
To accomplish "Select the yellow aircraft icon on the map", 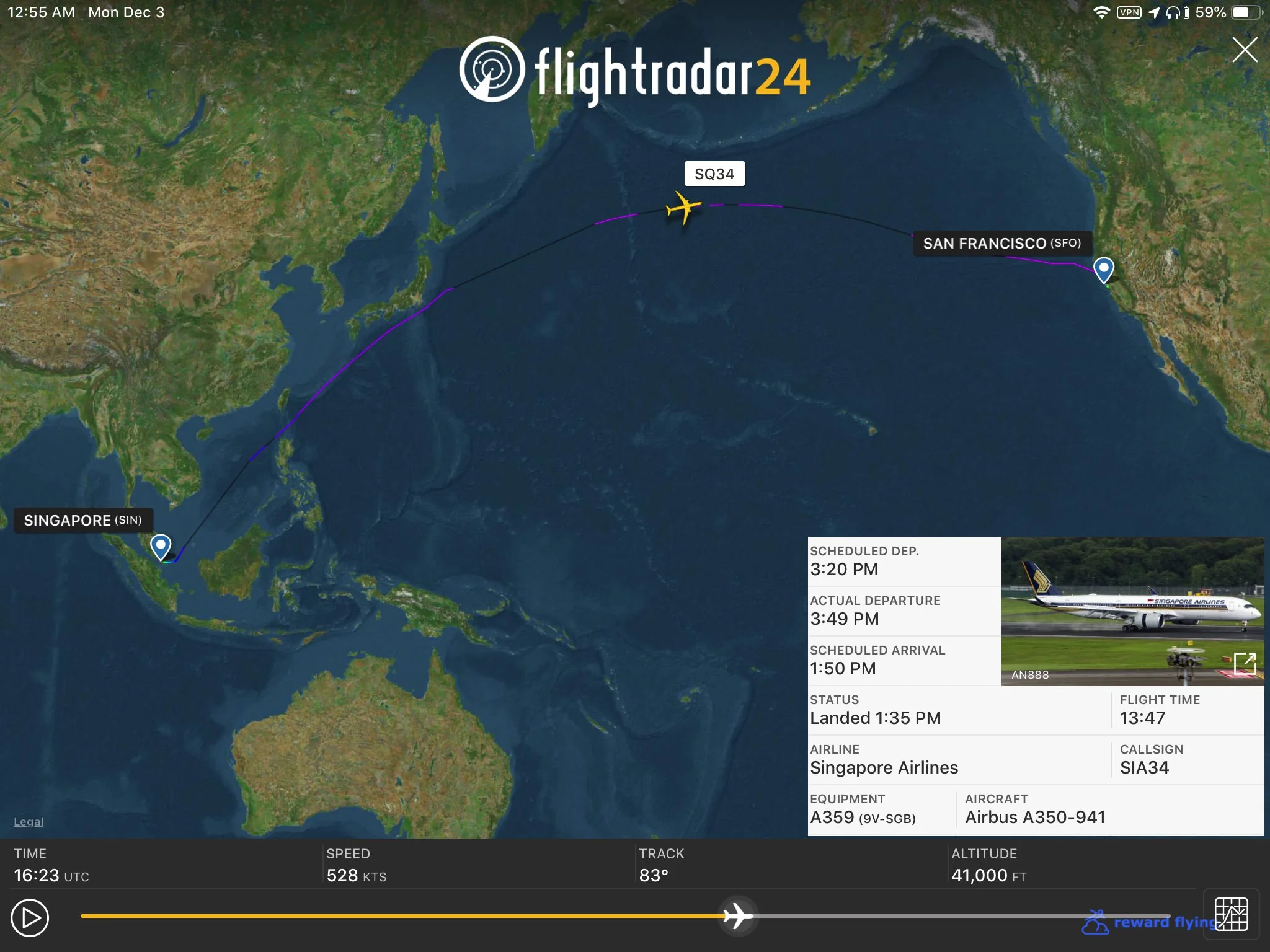I will (683, 208).
